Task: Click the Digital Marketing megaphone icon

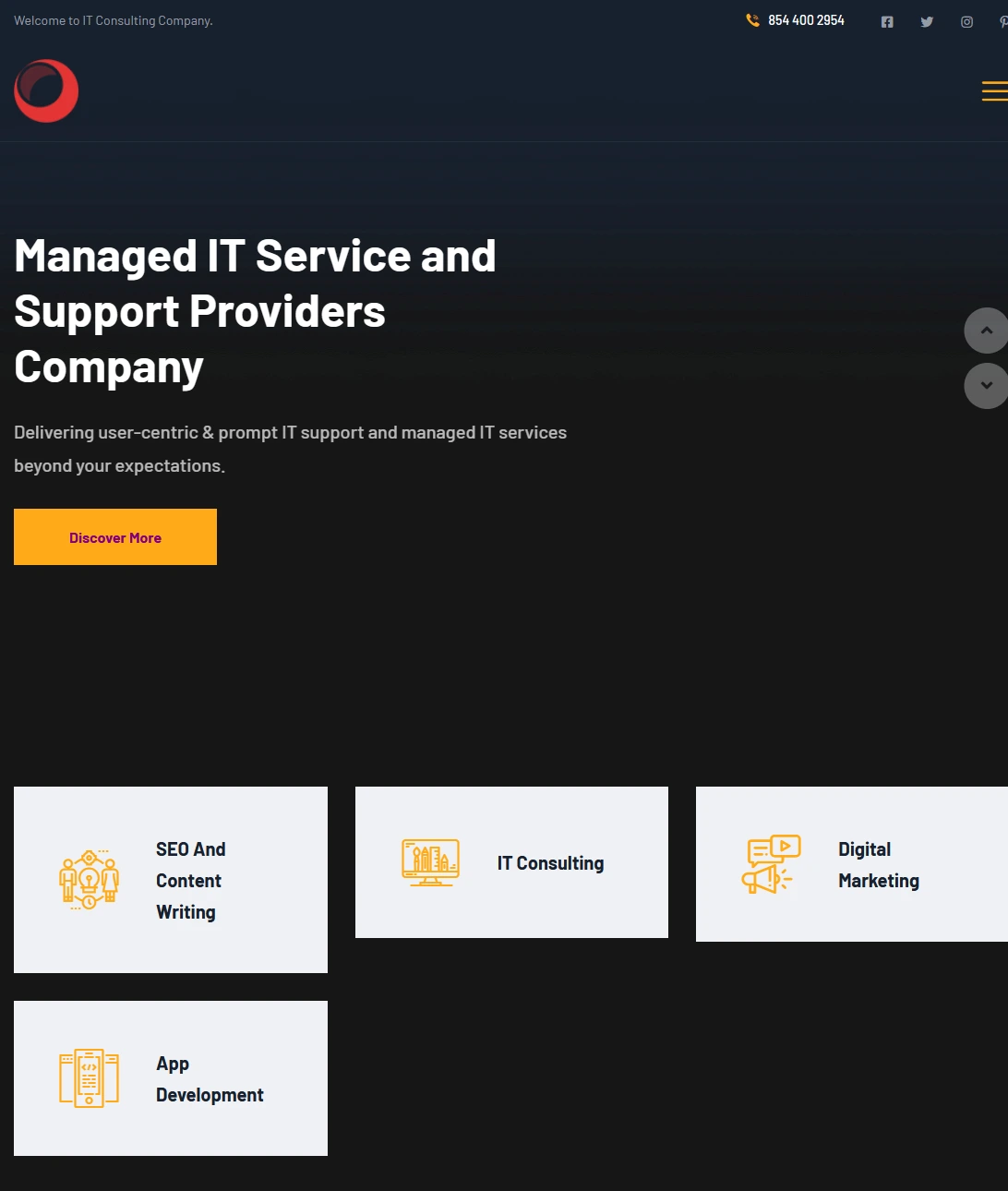Action: click(771, 864)
